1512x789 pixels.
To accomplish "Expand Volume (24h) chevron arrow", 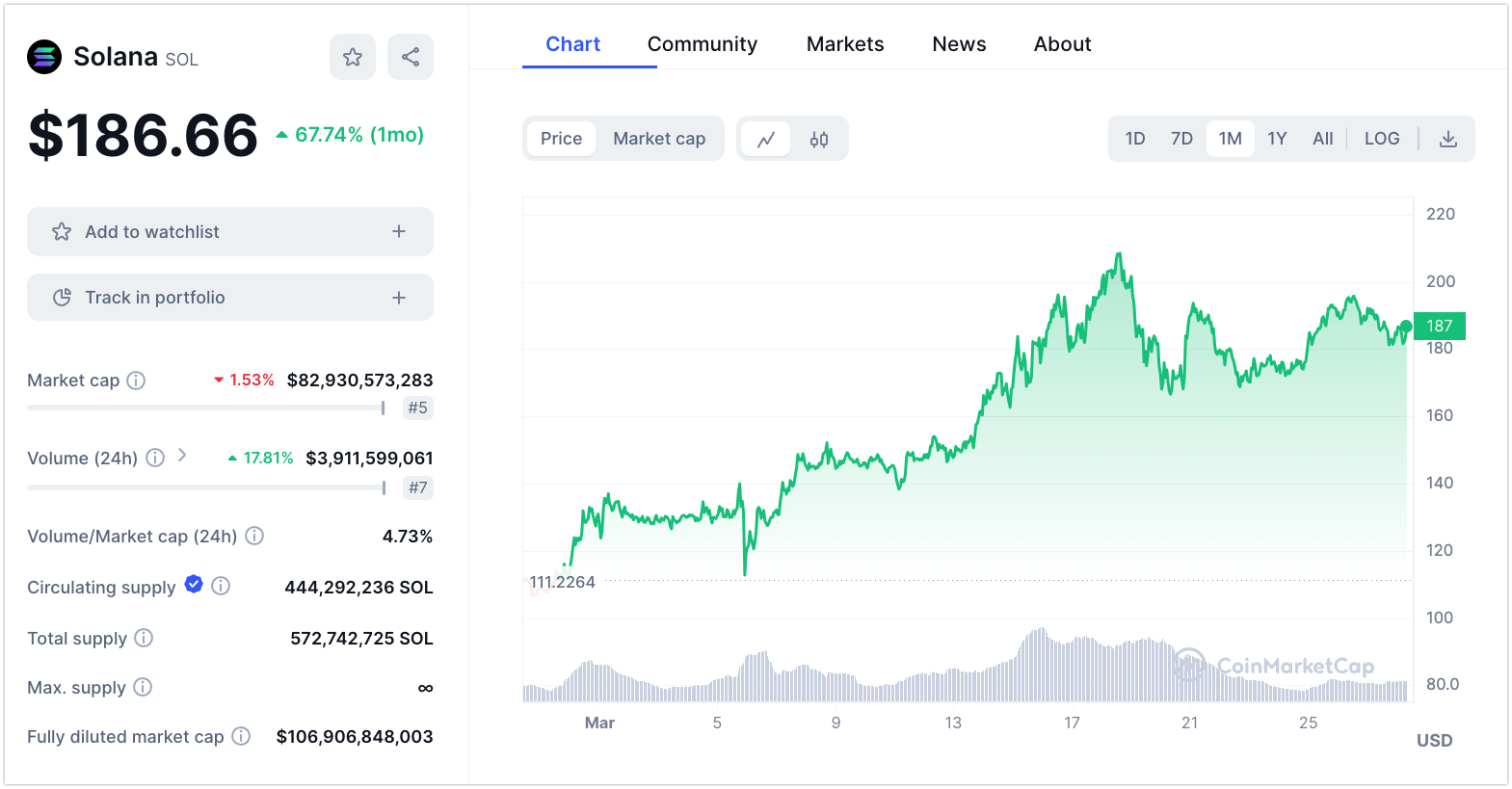I will pyautogui.click(x=182, y=456).
